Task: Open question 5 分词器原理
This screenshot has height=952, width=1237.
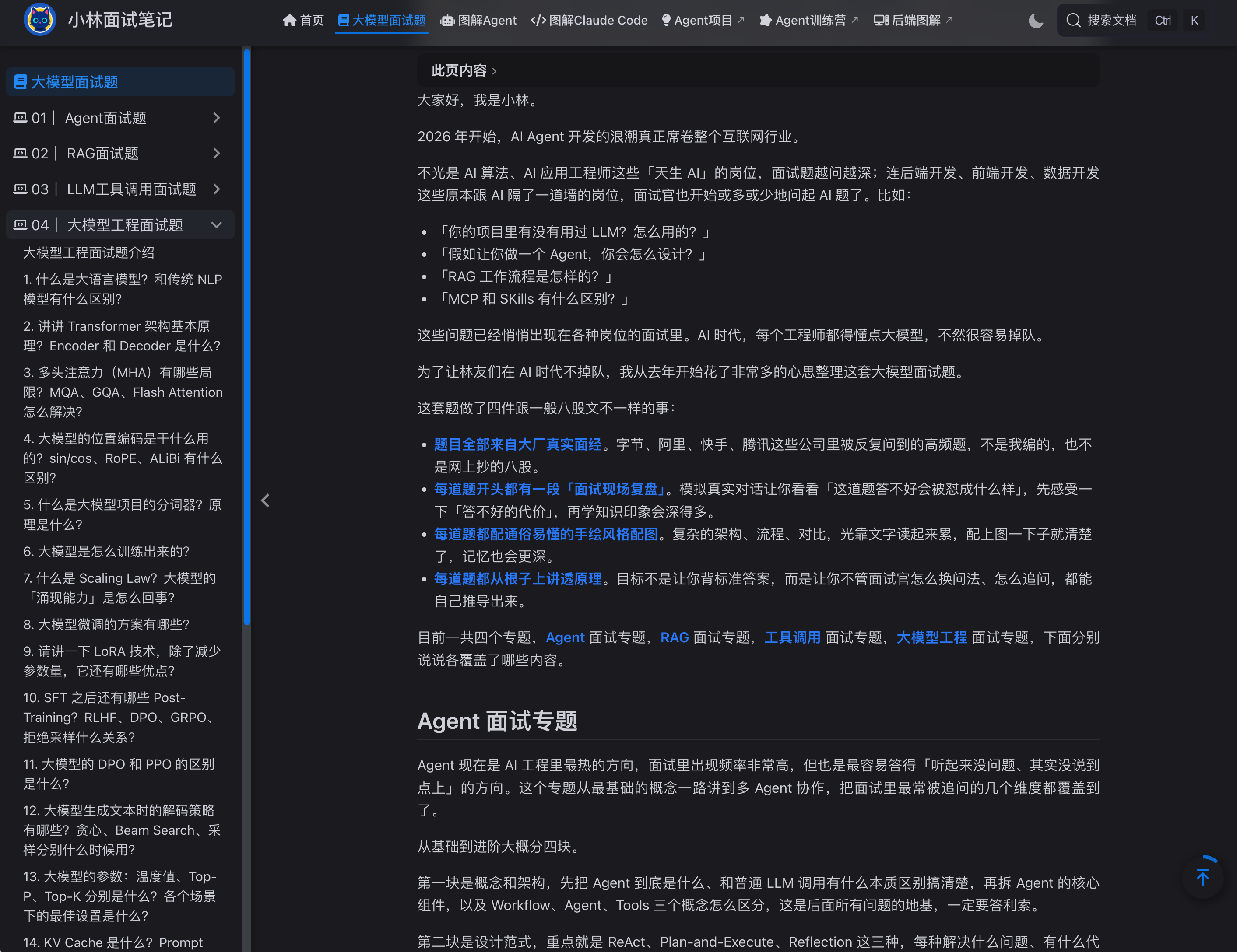Action: pos(122,514)
